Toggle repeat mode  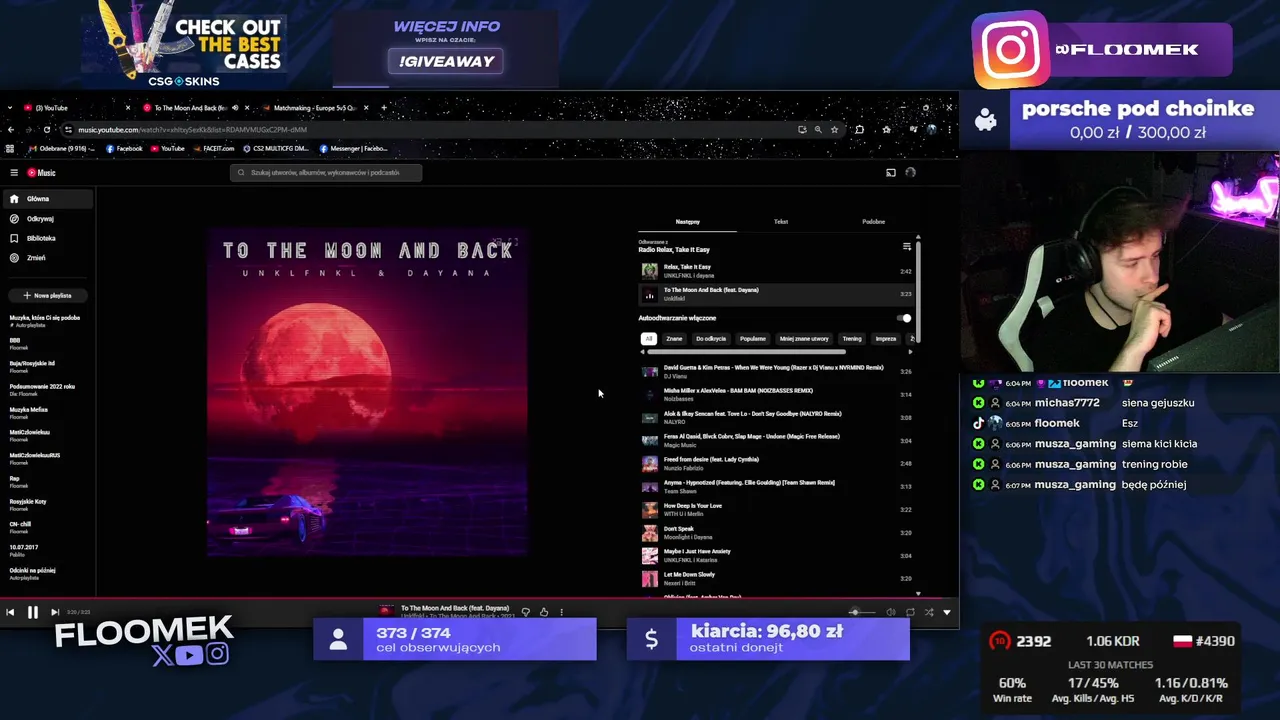pos(910,612)
